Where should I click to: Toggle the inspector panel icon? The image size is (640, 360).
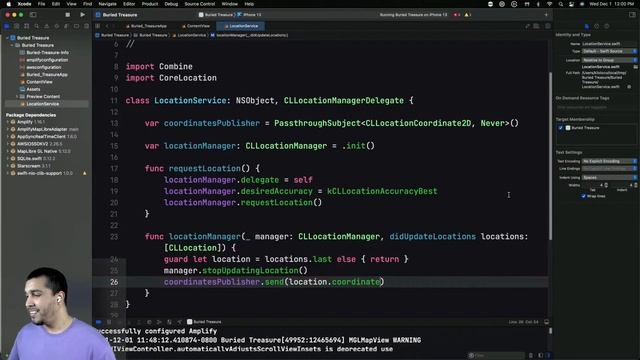(632, 15)
